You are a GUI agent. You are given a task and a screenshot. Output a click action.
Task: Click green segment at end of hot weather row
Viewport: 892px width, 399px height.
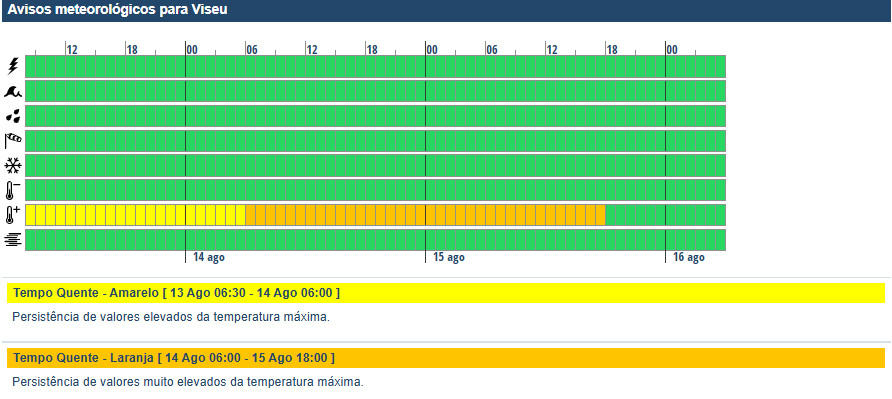(x=665, y=215)
